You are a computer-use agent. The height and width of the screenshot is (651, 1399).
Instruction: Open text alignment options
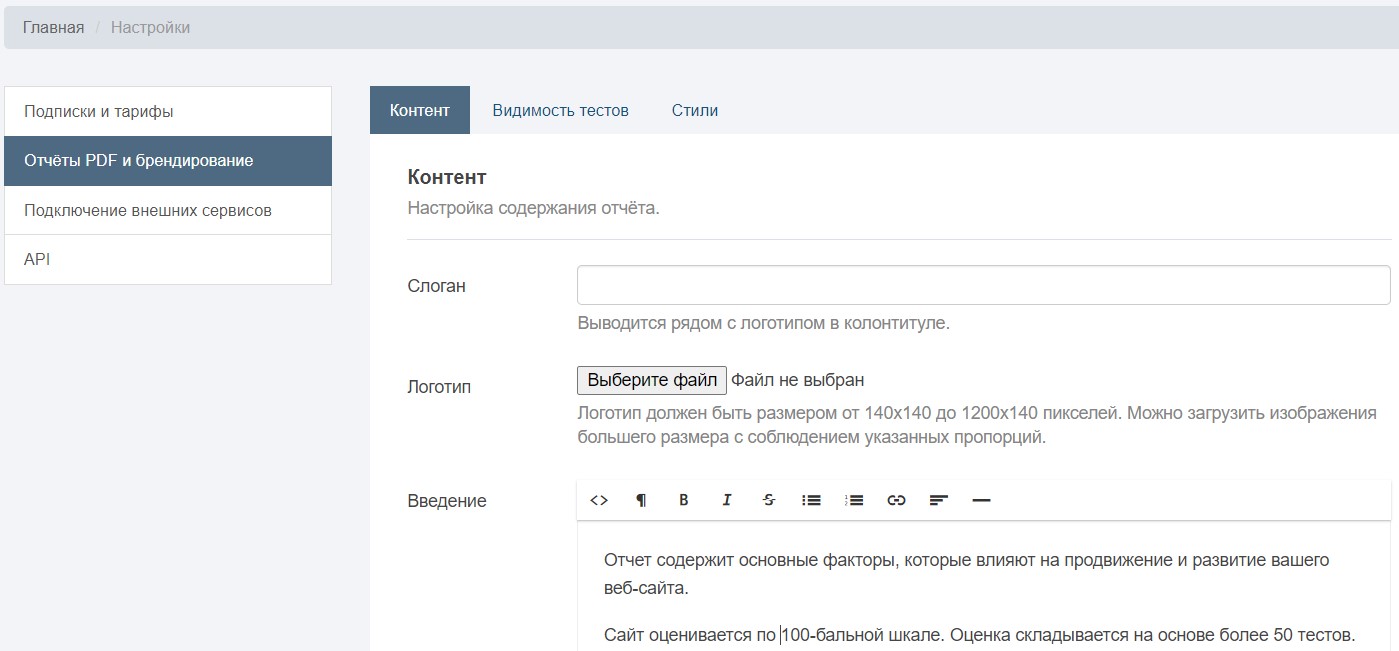coord(938,500)
